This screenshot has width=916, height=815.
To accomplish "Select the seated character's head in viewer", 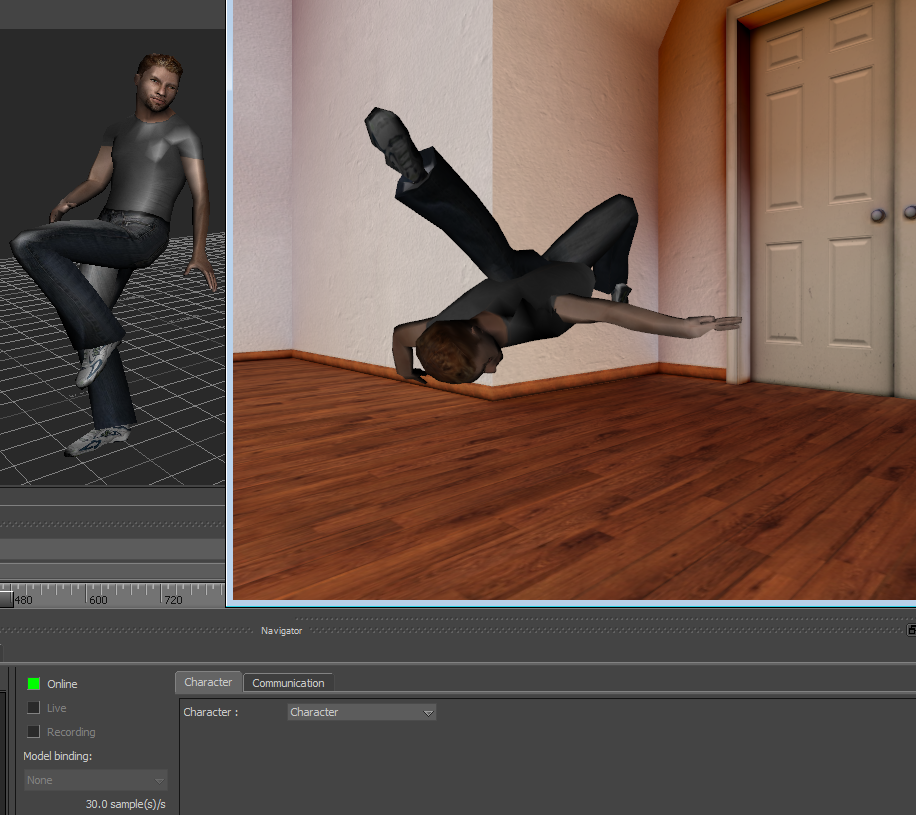I will tap(159, 84).
